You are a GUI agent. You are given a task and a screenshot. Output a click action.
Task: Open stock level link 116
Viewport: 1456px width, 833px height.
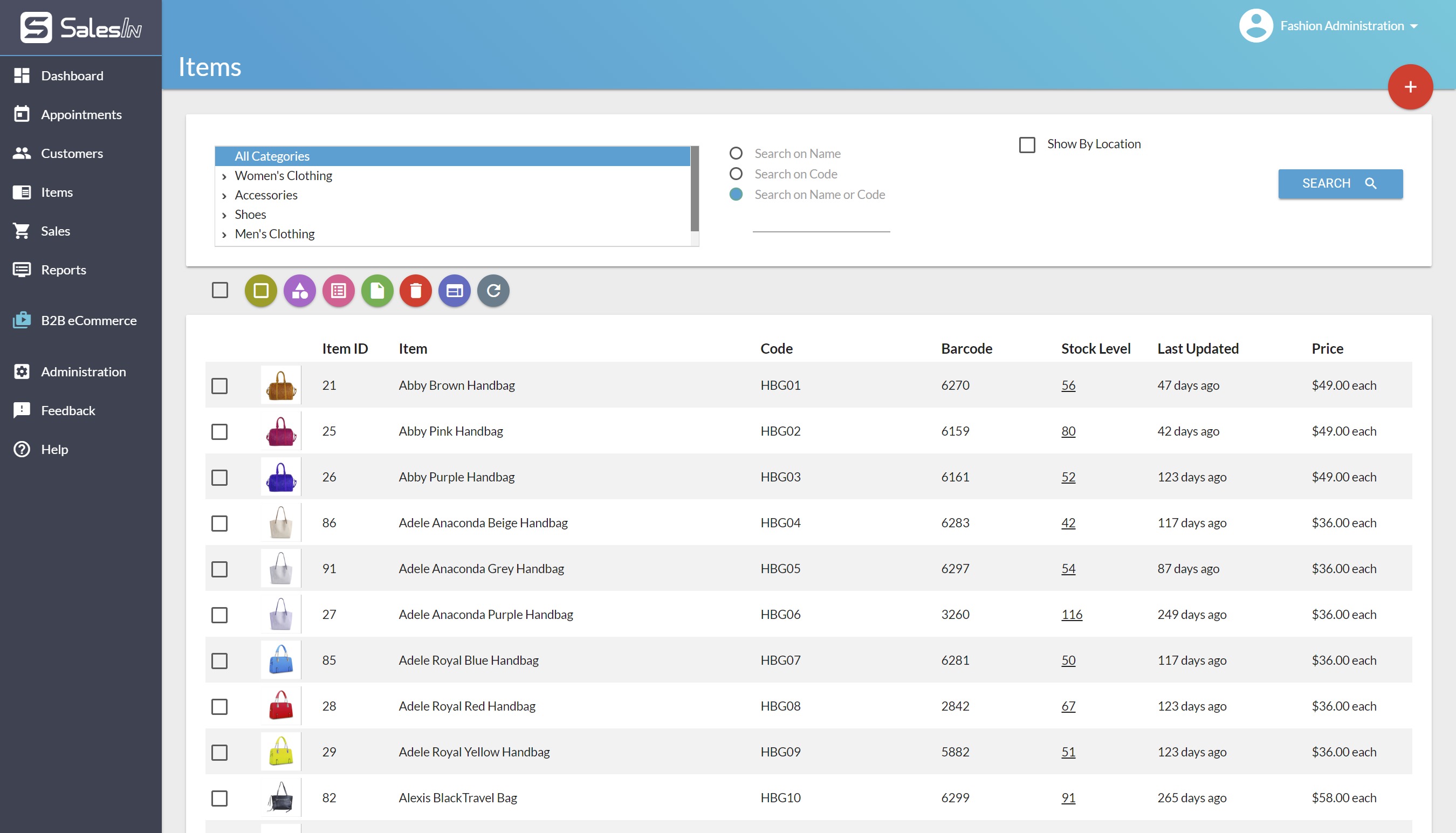coord(1072,615)
